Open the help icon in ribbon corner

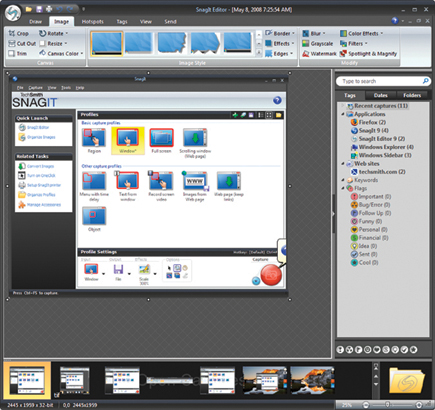(x=395, y=21)
